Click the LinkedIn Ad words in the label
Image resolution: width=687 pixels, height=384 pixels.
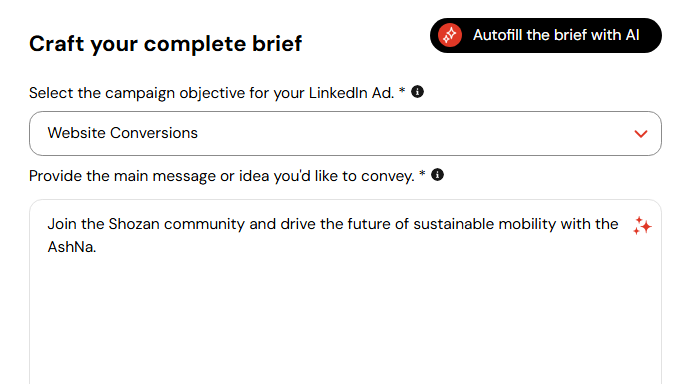pyautogui.click(x=351, y=93)
